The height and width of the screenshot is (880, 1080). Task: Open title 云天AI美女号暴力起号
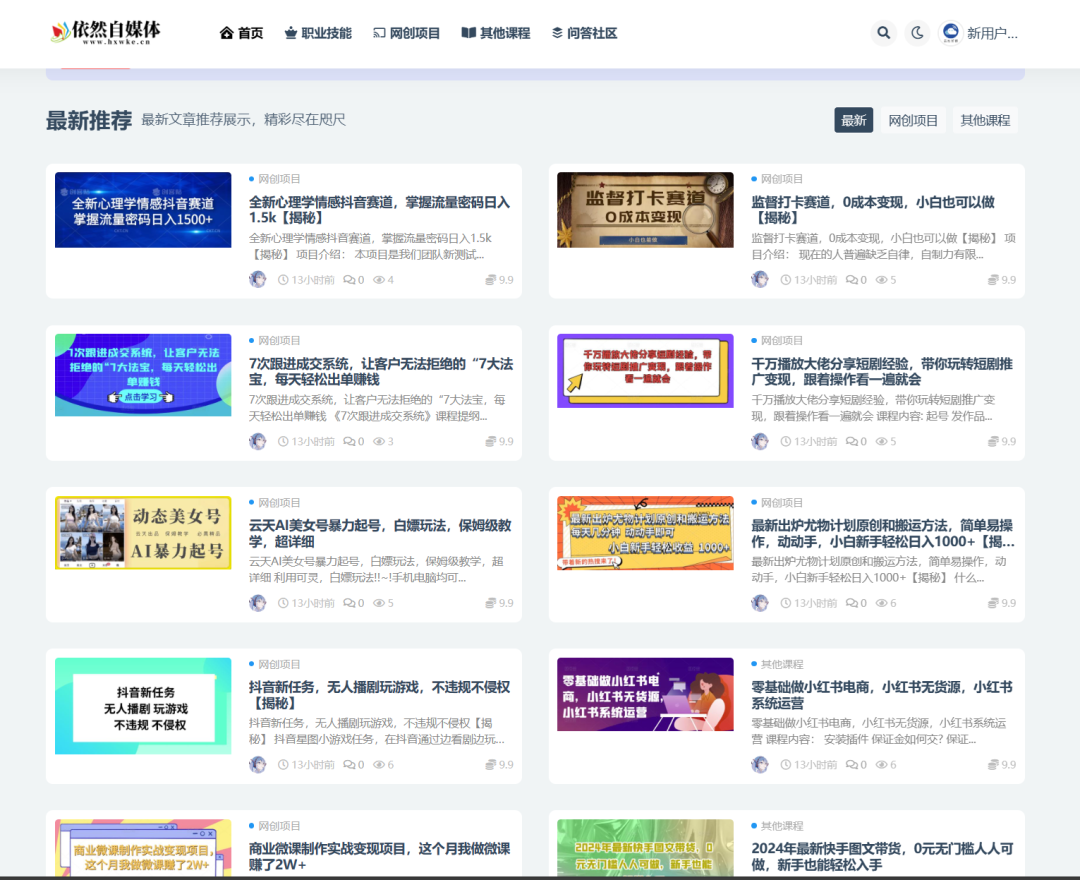[x=380, y=534]
